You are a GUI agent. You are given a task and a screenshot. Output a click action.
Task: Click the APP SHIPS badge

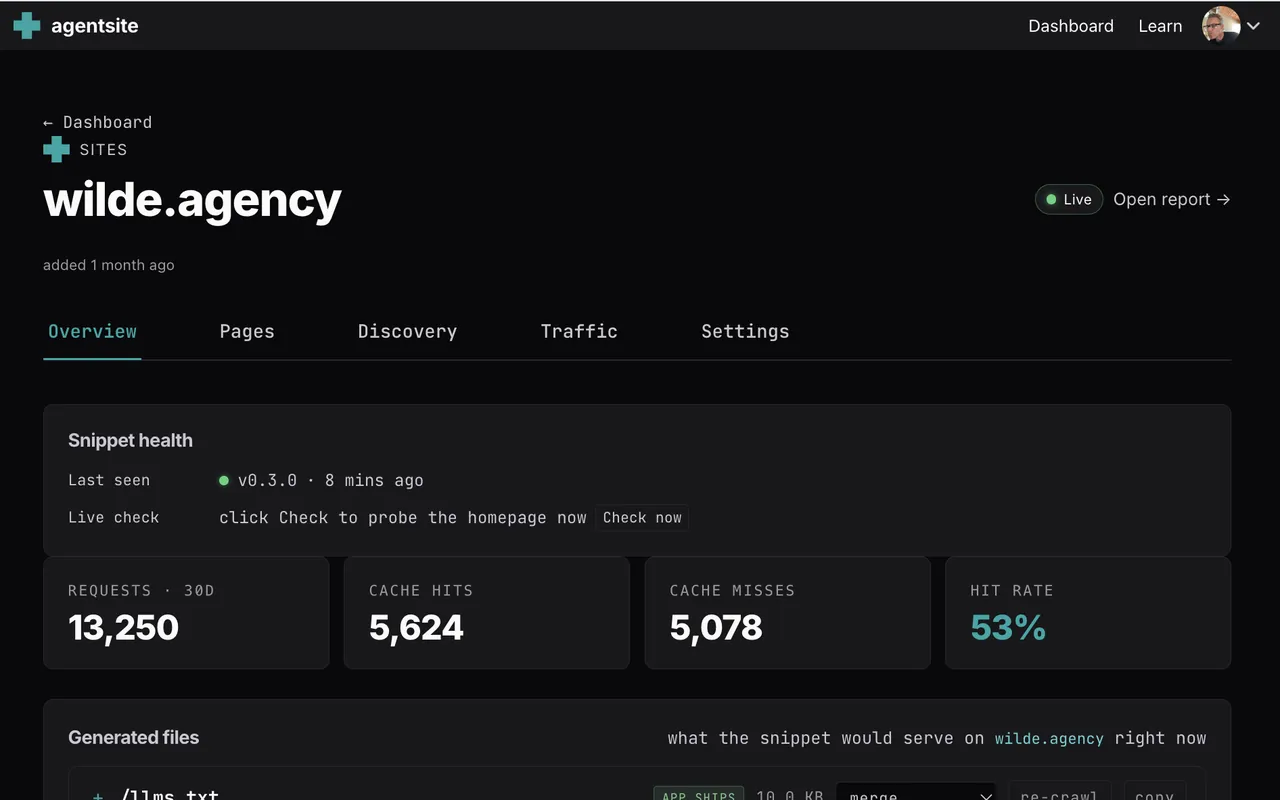click(x=699, y=795)
